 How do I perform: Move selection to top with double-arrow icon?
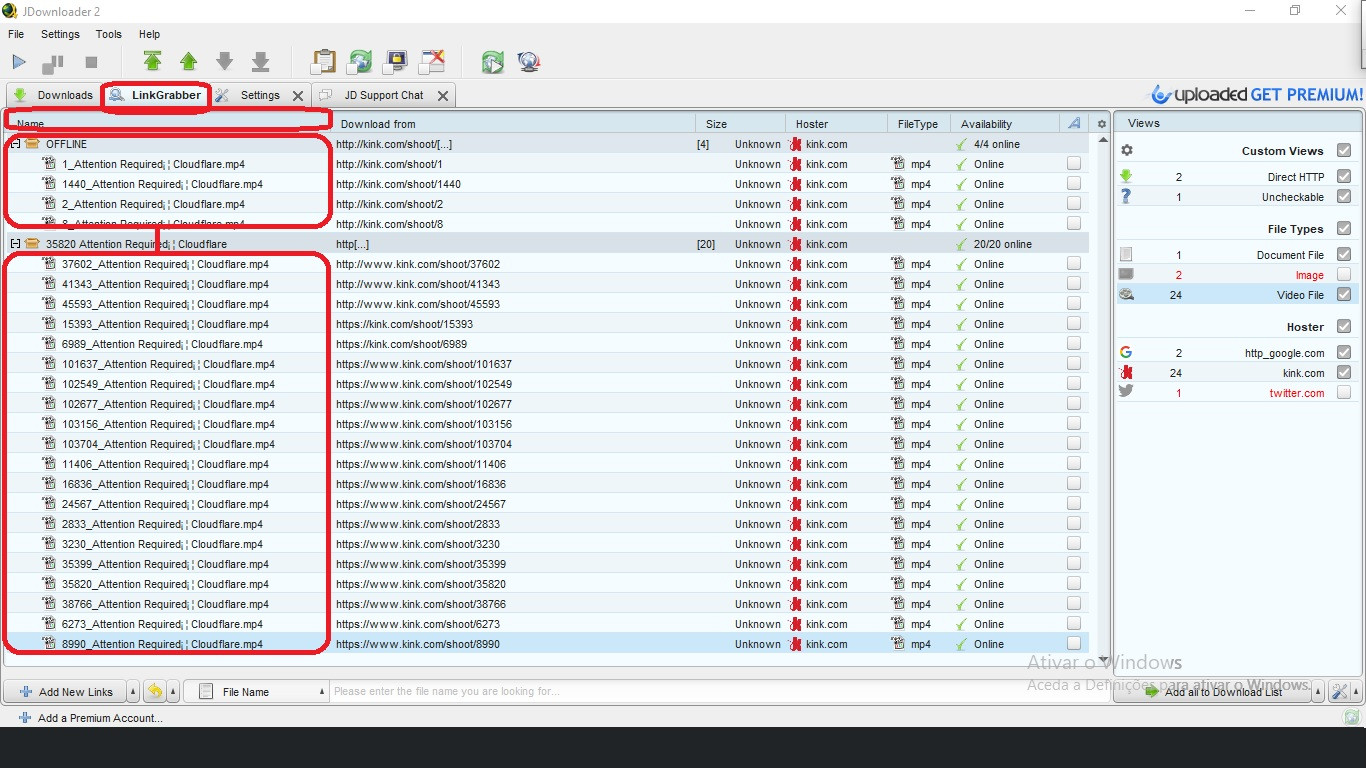coord(152,62)
